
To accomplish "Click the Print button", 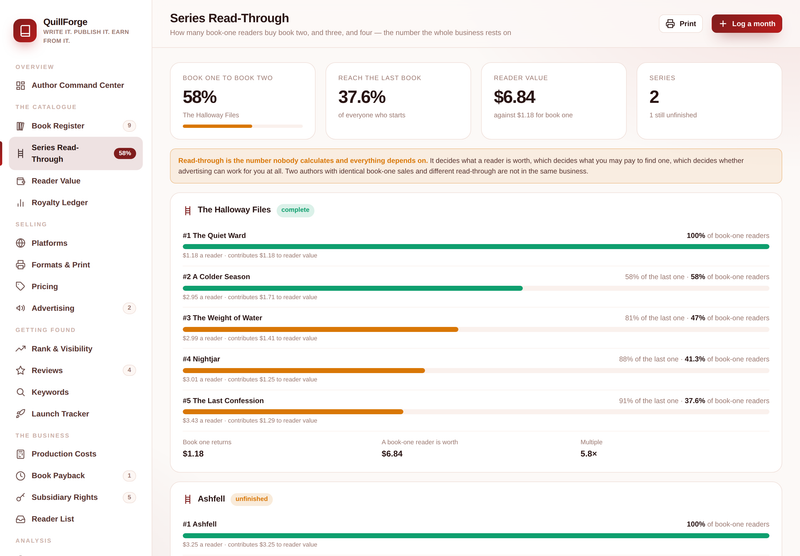I will [681, 23].
